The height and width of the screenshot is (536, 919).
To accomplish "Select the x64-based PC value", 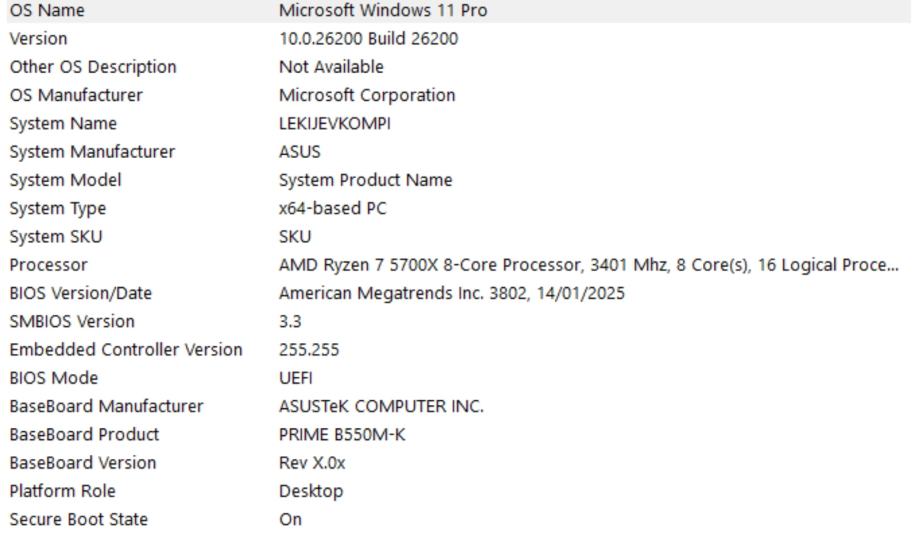I will click(332, 209).
